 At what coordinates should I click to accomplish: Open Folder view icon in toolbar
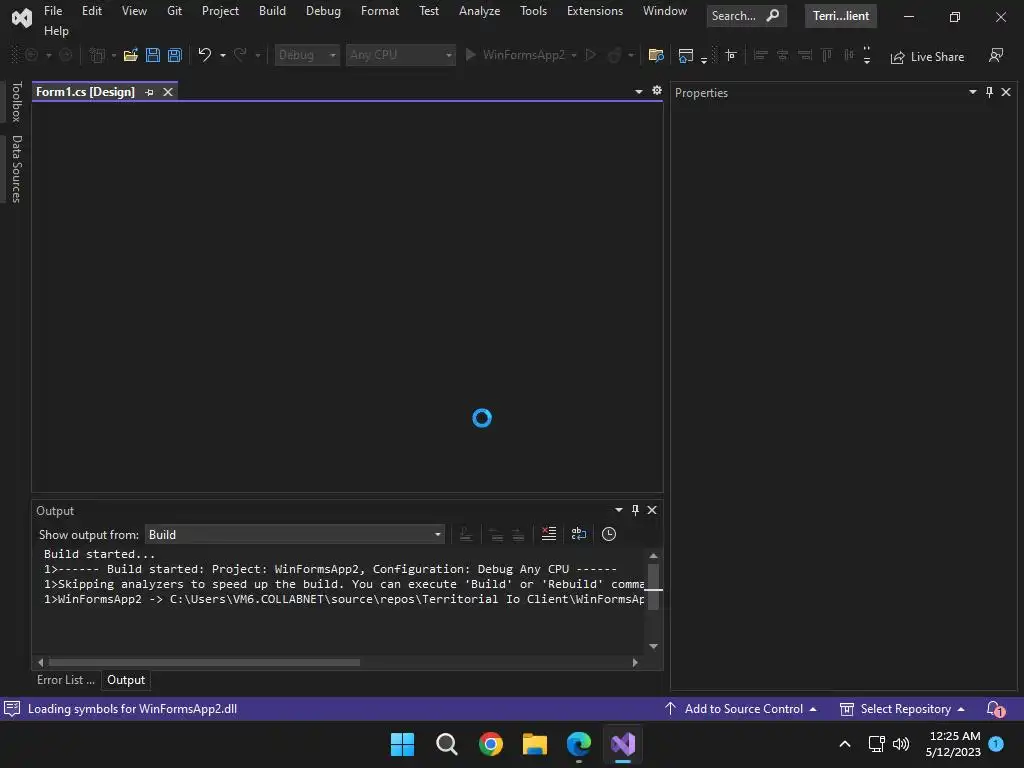tap(656, 56)
